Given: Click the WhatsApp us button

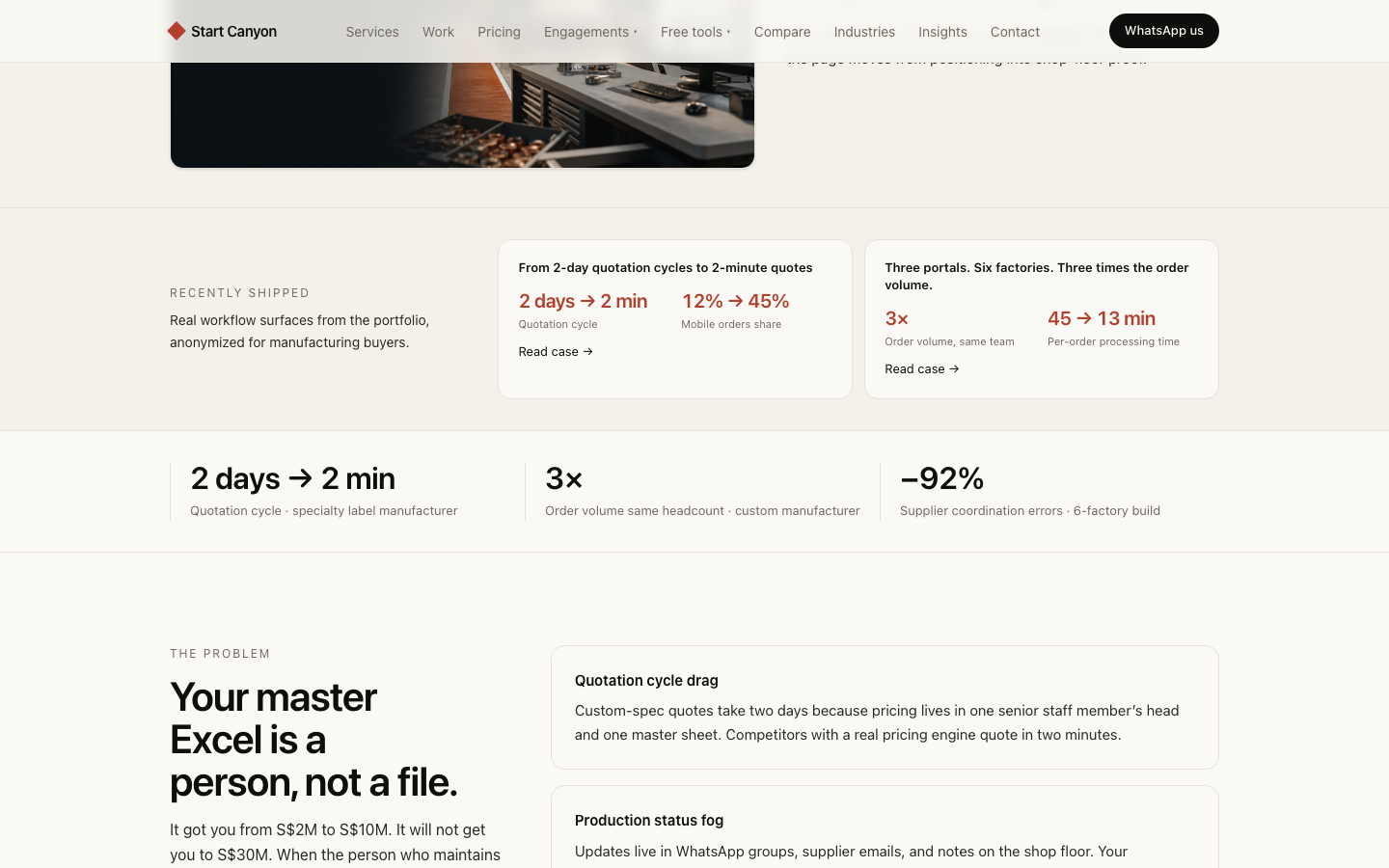Looking at the screenshot, I should 1163,31.
